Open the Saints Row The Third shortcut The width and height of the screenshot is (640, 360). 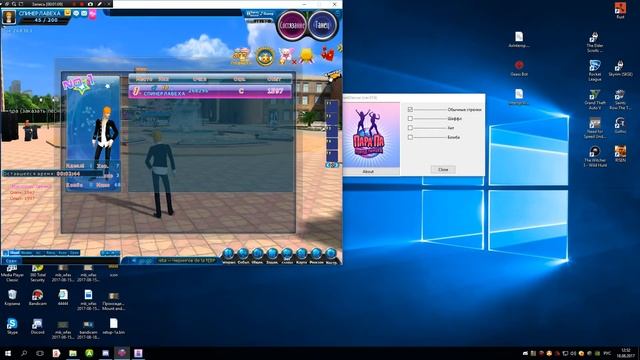pyautogui.click(x=620, y=100)
